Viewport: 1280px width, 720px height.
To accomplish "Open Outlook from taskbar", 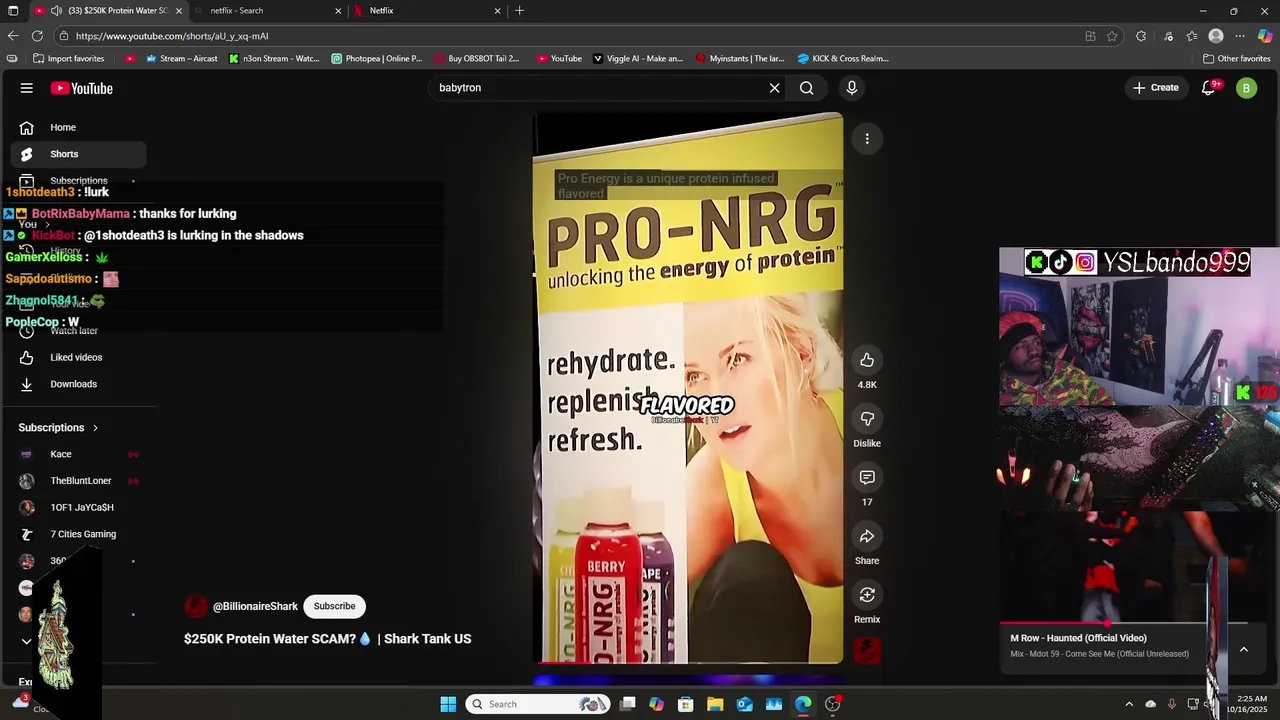I will (x=745, y=704).
